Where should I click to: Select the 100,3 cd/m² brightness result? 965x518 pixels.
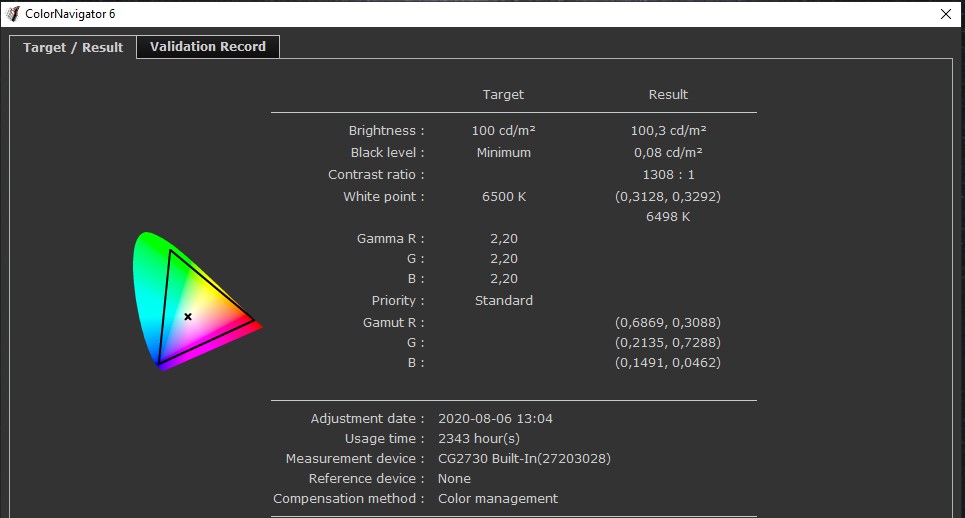(x=668, y=131)
